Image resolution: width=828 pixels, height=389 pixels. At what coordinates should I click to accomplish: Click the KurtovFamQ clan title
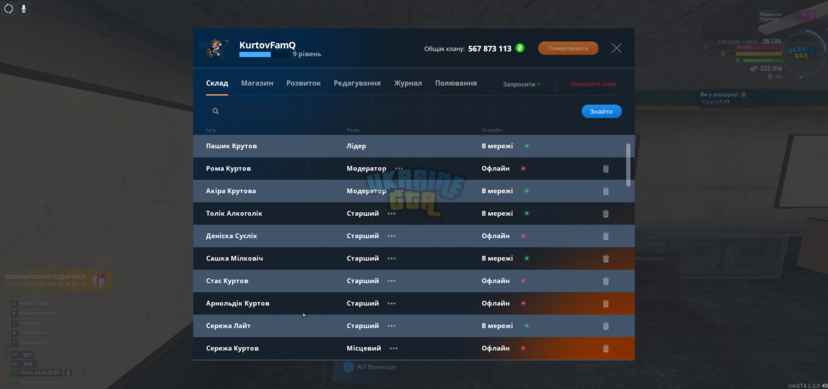(267, 45)
